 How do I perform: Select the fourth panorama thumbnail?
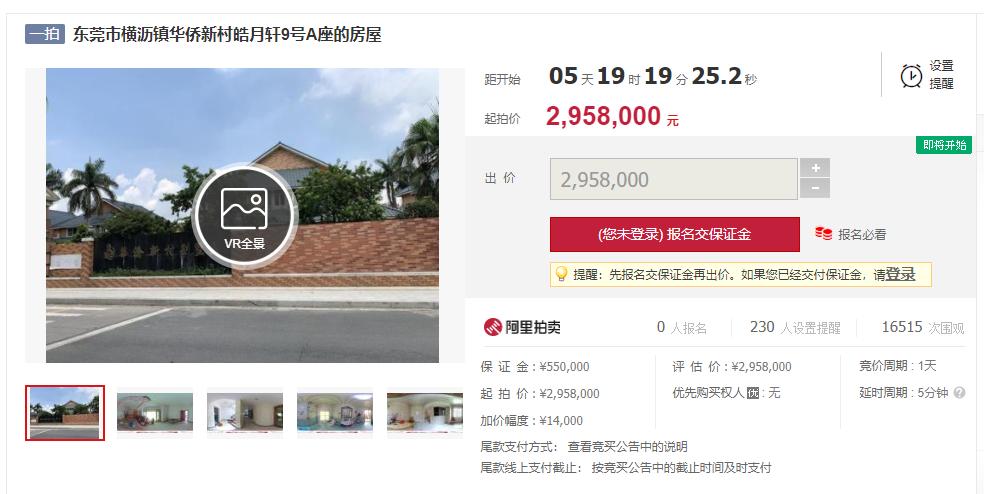tap(334, 412)
